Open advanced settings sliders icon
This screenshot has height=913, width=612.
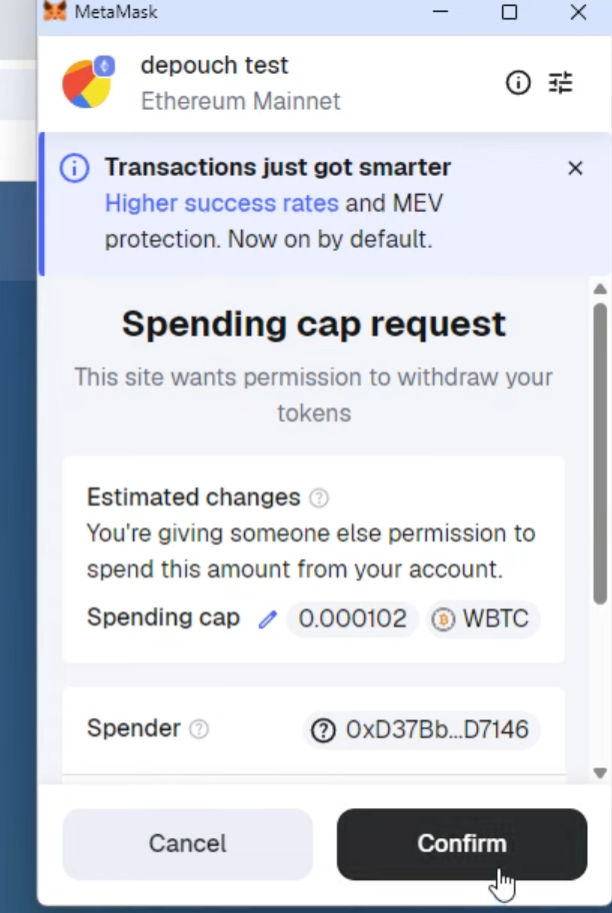[x=561, y=83]
